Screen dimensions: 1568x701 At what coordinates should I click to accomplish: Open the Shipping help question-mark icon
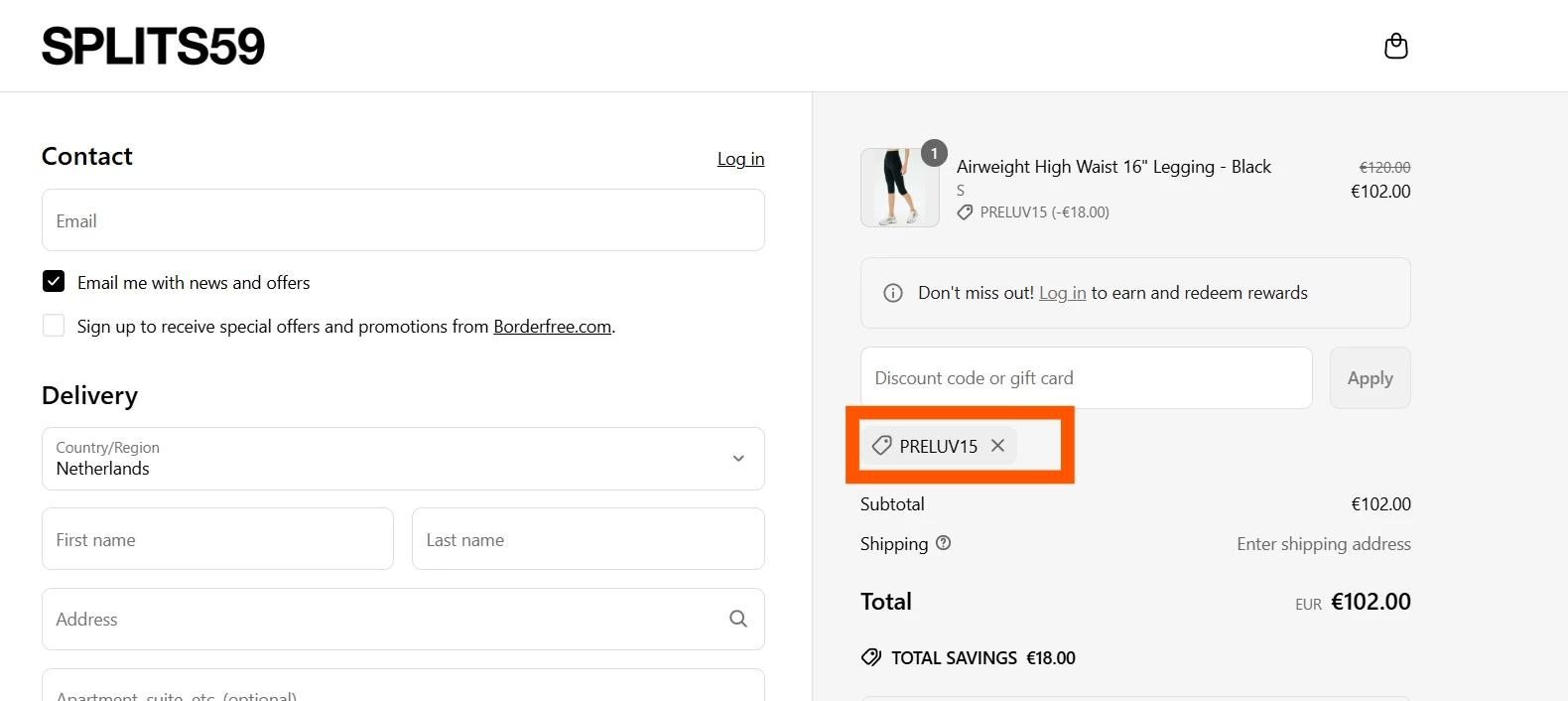pyautogui.click(x=944, y=543)
